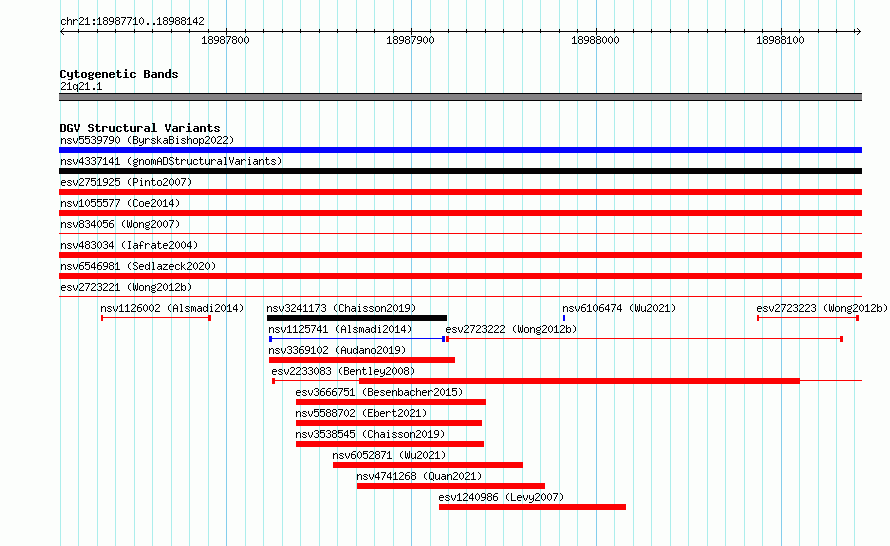This screenshot has width=890, height=546.
Task: Select the blue nsv1125741 variant line
Action: point(357,339)
